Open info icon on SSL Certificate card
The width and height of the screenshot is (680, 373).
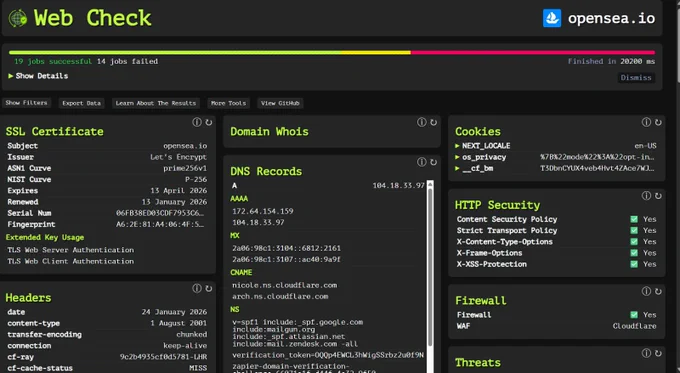point(197,122)
